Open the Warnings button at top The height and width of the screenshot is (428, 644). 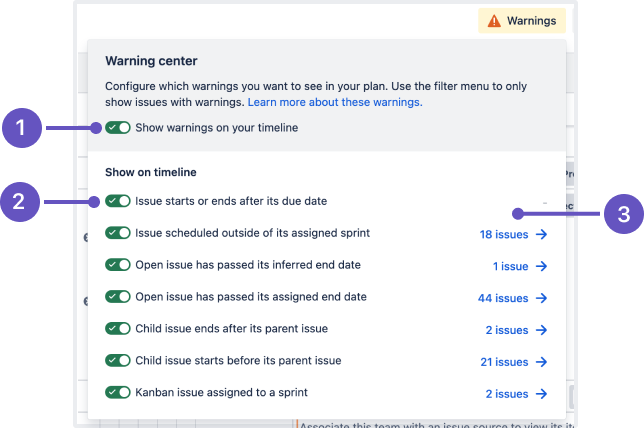click(522, 21)
